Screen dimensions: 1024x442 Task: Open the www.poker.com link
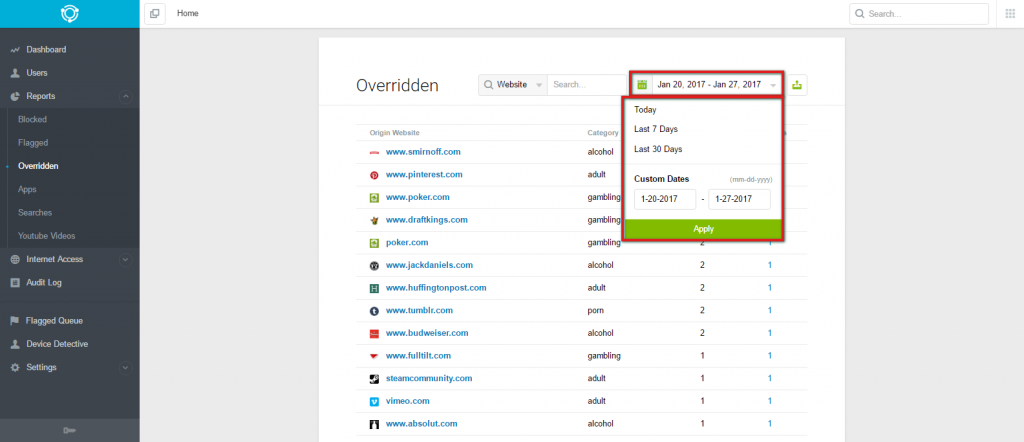coord(418,197)
